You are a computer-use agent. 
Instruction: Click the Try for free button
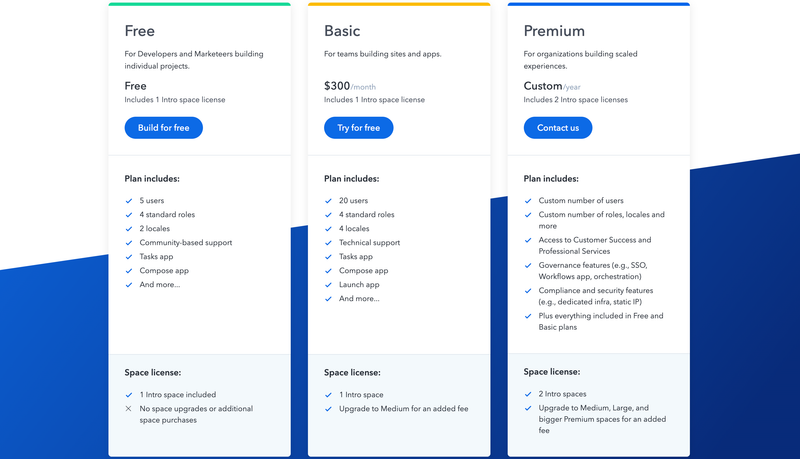coord(358,128)
